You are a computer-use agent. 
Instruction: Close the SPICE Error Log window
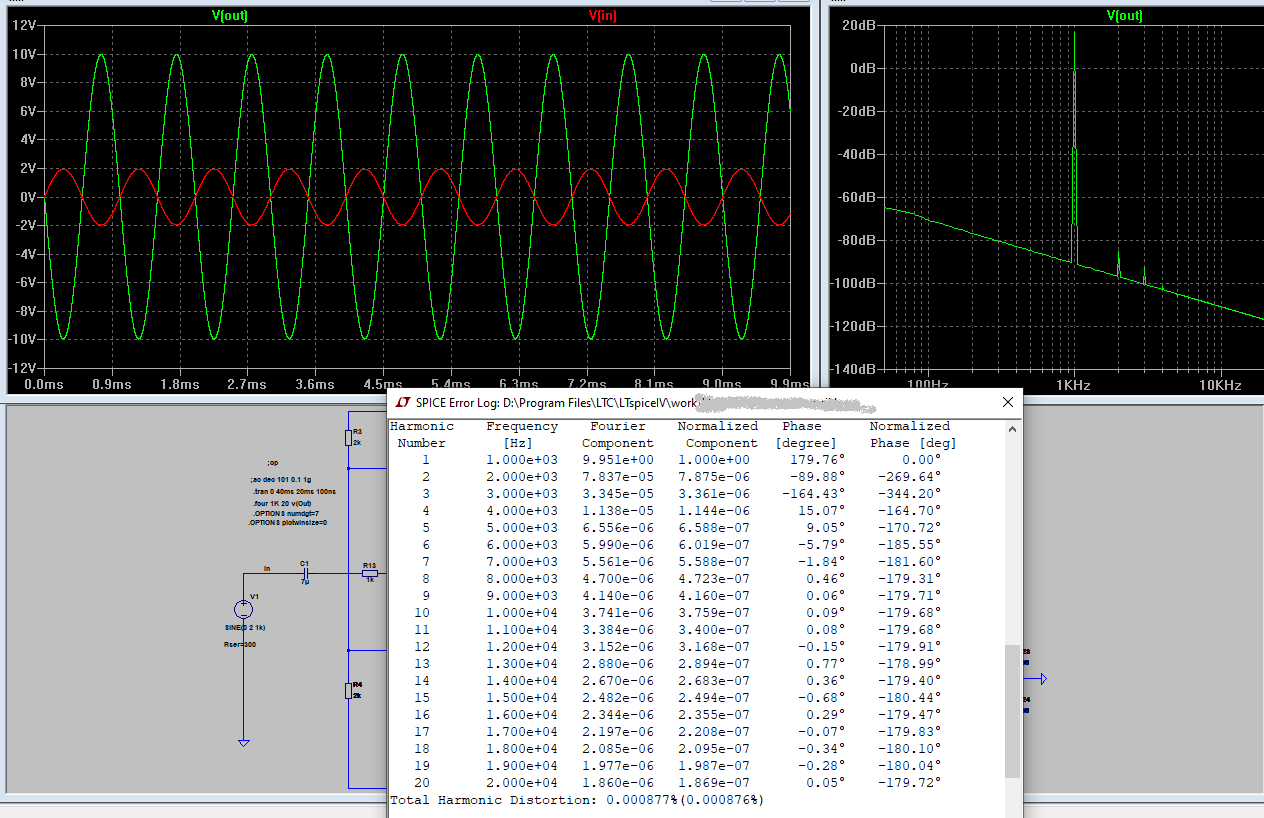coord(1007,402)
